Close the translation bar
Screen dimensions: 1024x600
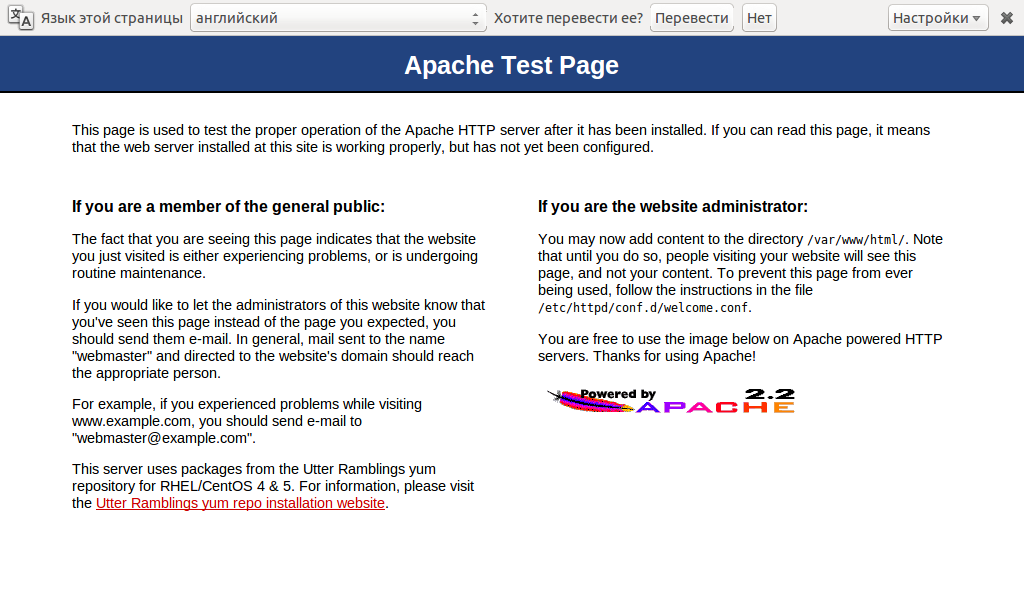tap(1006, 18)
